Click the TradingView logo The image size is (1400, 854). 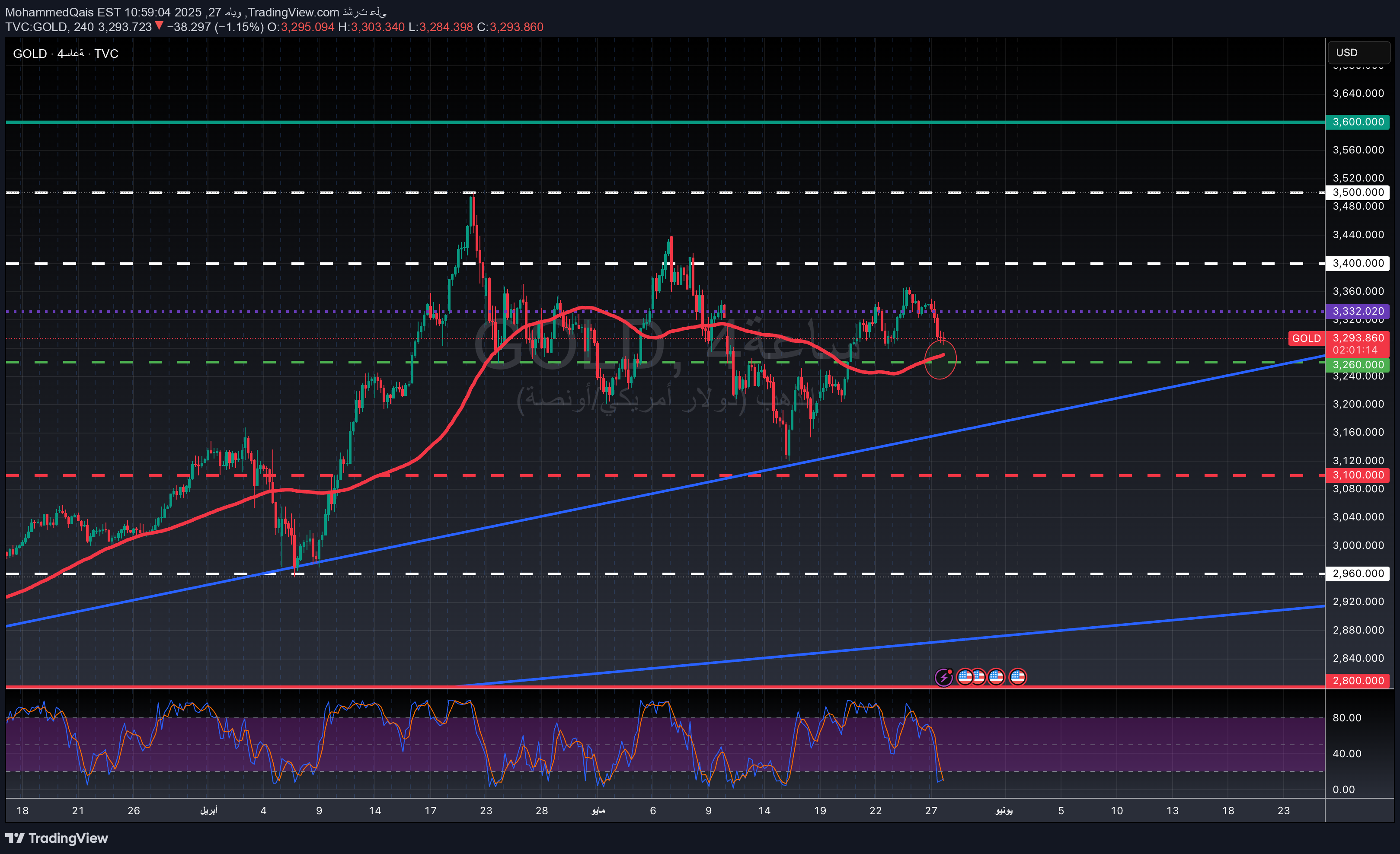pyautogui.click(x=57, y=838)
